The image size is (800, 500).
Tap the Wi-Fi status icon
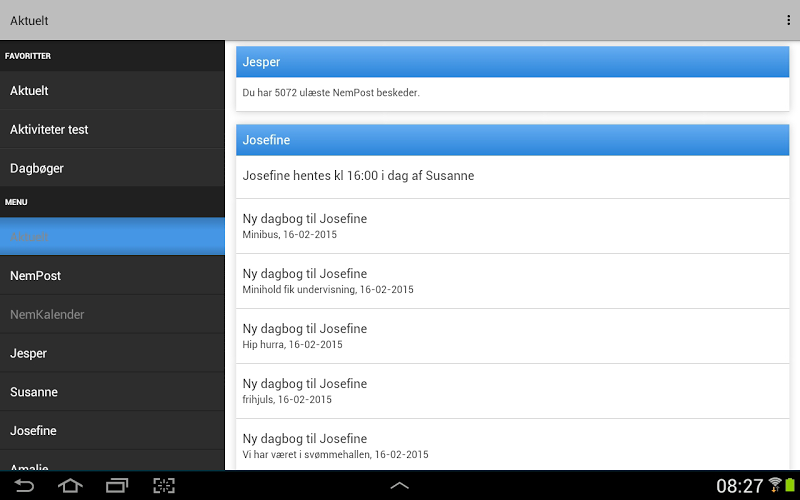[x=774, y=485]
